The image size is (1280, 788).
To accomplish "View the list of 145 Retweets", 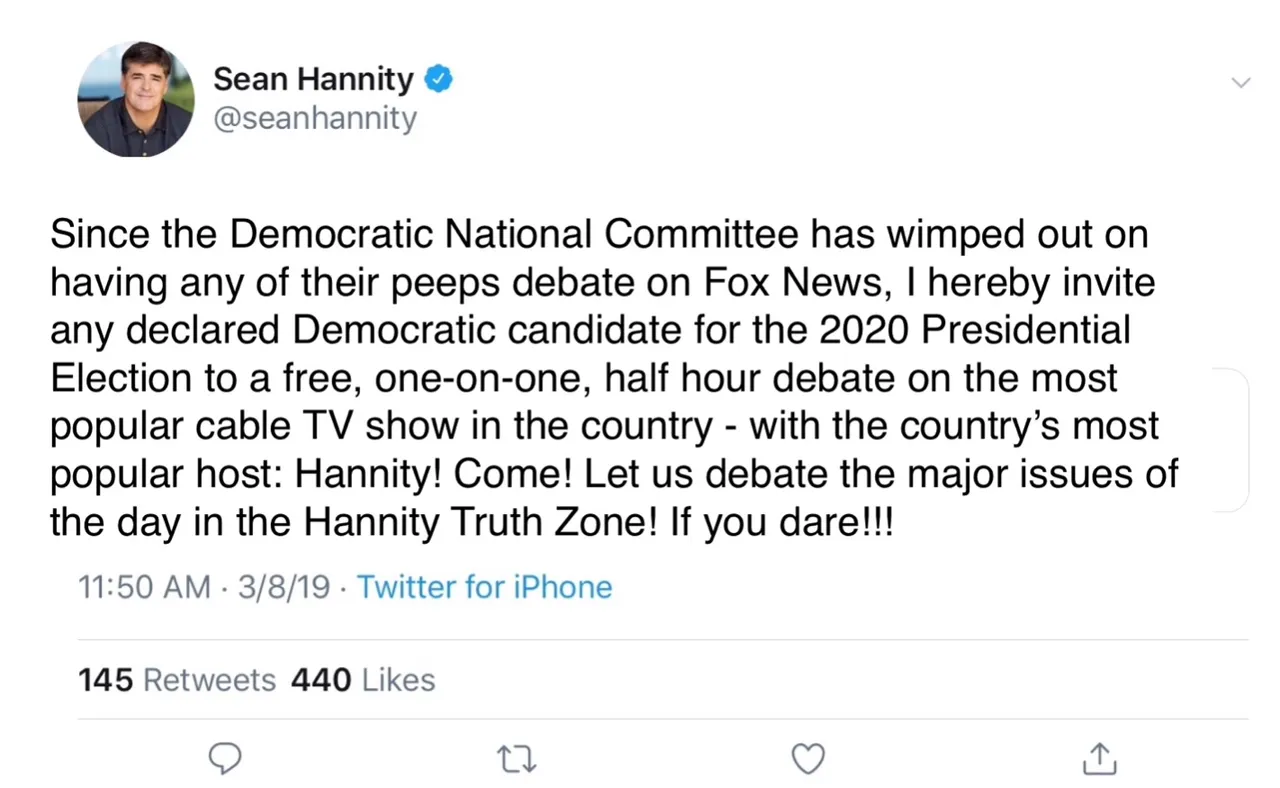I will pos(177,680).
